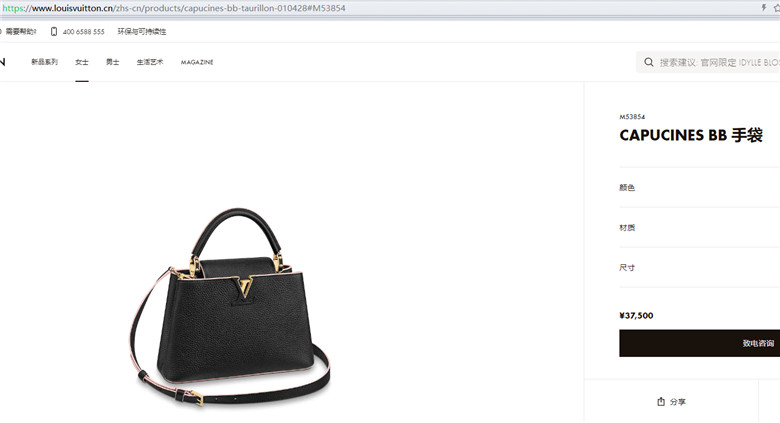Focus the 搜索建议 search field
Image resolution: width=780 pixels, height=423 pixels.
tap(708, 62)
